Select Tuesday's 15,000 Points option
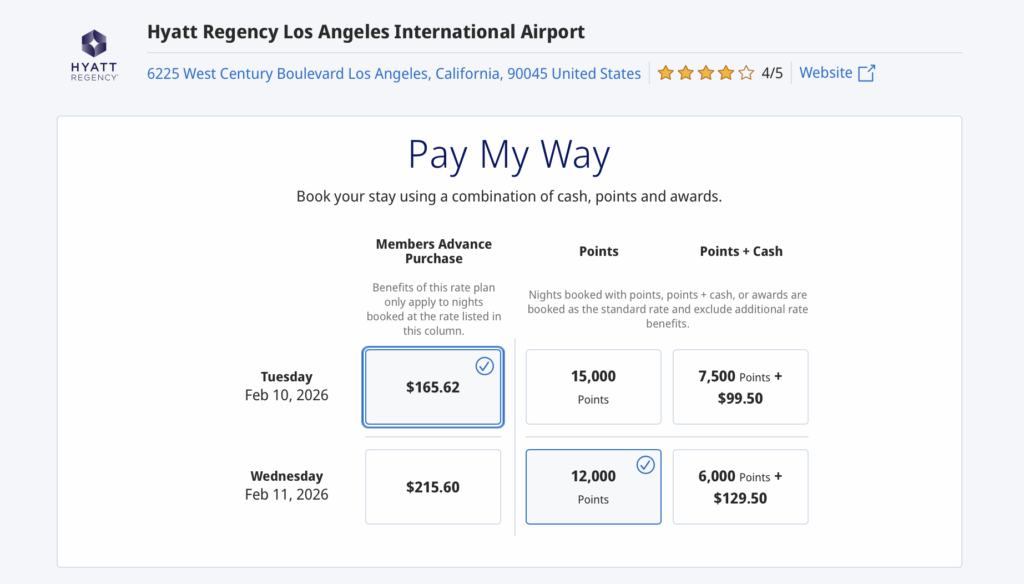The image size is (1024, 584). pos(593,387)
